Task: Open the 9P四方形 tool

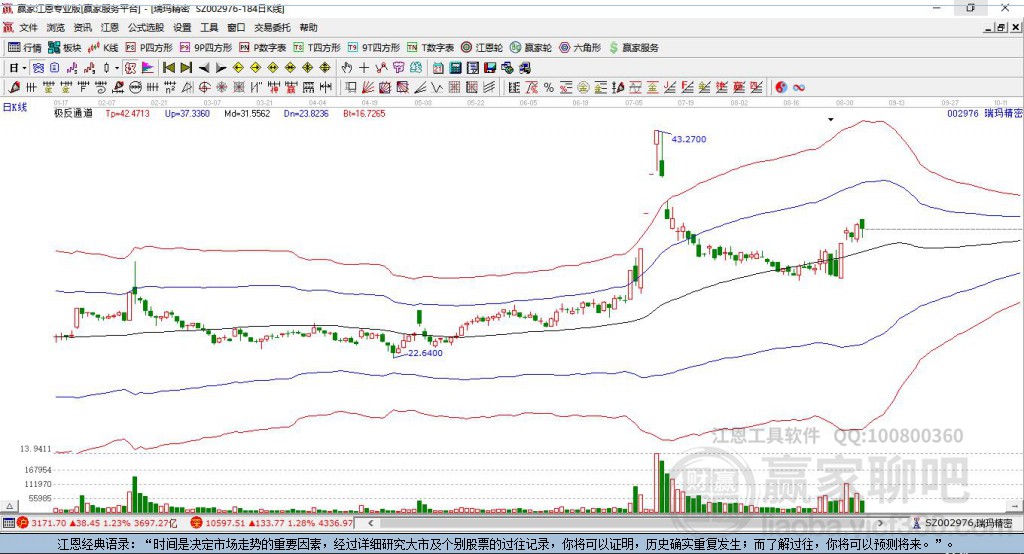Action: coord(206,48)
